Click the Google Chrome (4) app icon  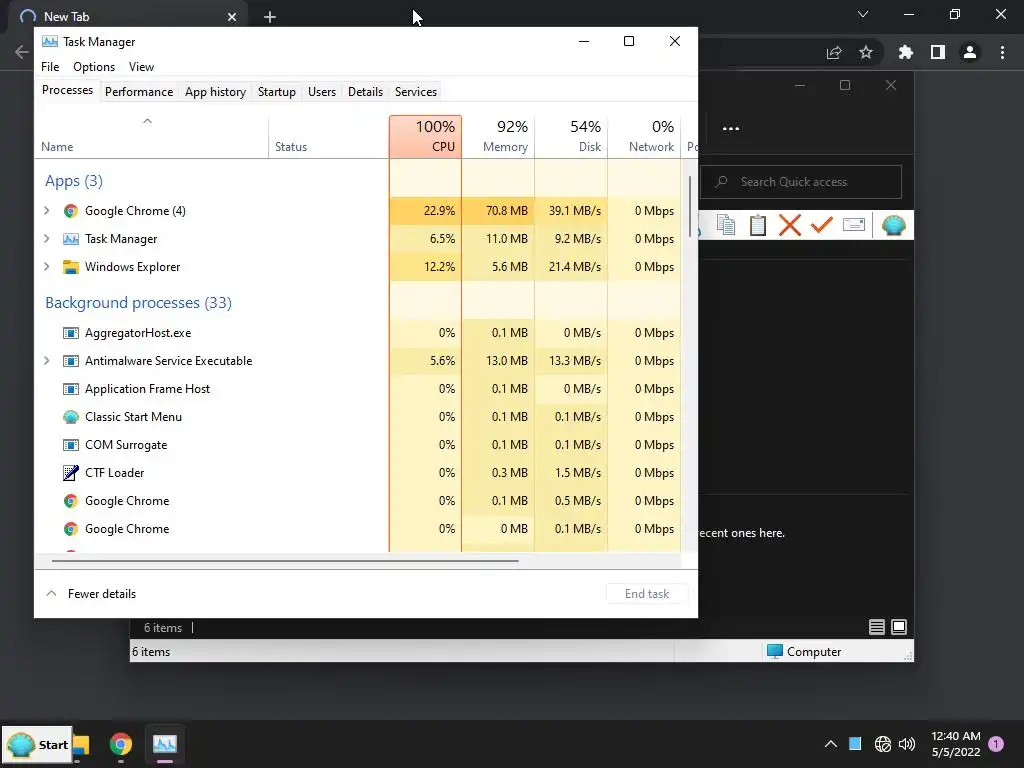tap(71, 211)
